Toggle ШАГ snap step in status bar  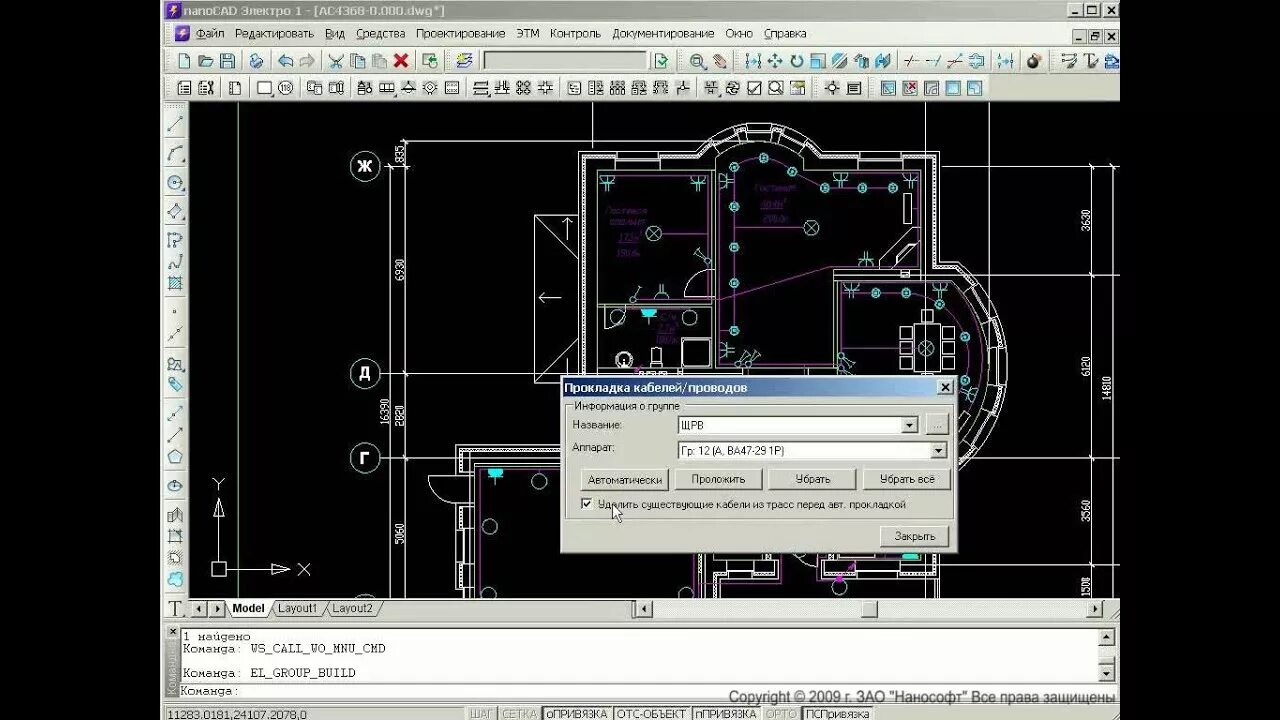tap(482, 713)
